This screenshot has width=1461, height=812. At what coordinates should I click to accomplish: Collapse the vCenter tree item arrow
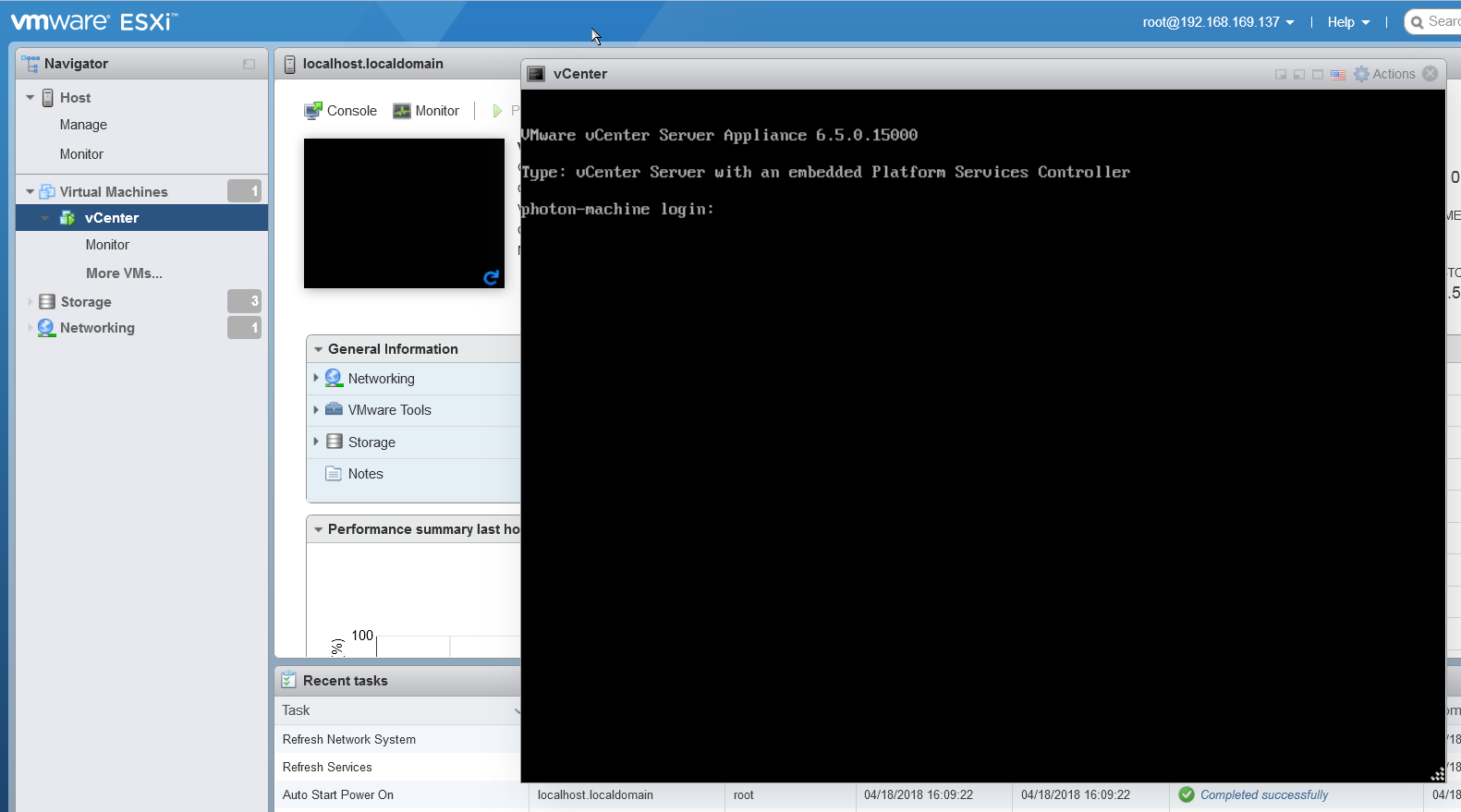point(44,218)
